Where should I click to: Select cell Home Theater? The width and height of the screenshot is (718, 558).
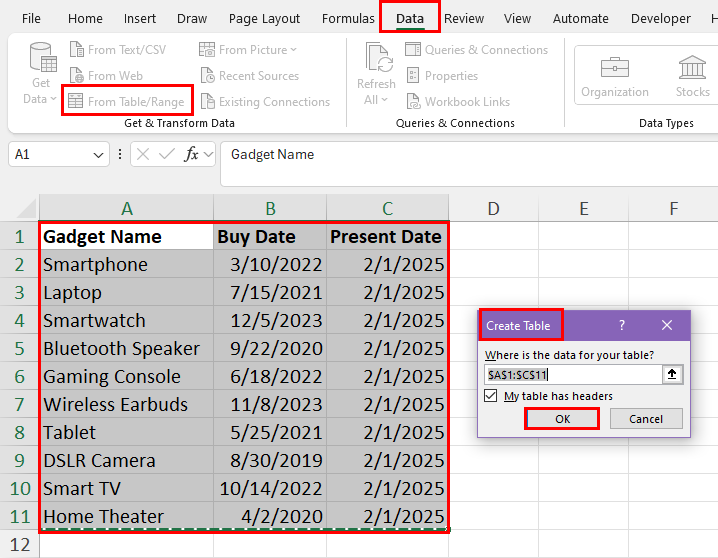pyautogui.click(x=126, y=516)
